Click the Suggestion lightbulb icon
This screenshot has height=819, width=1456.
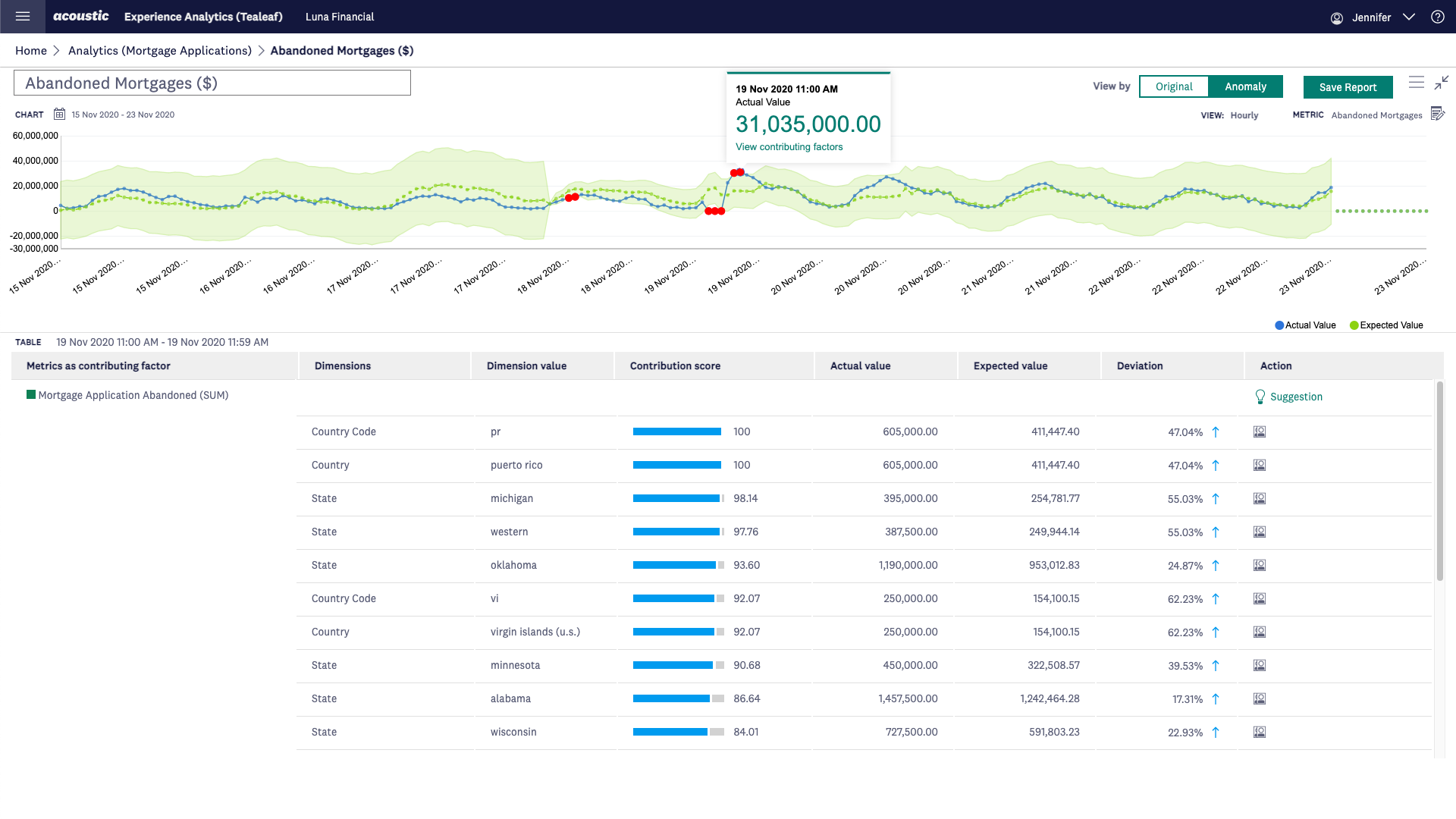1260,397
